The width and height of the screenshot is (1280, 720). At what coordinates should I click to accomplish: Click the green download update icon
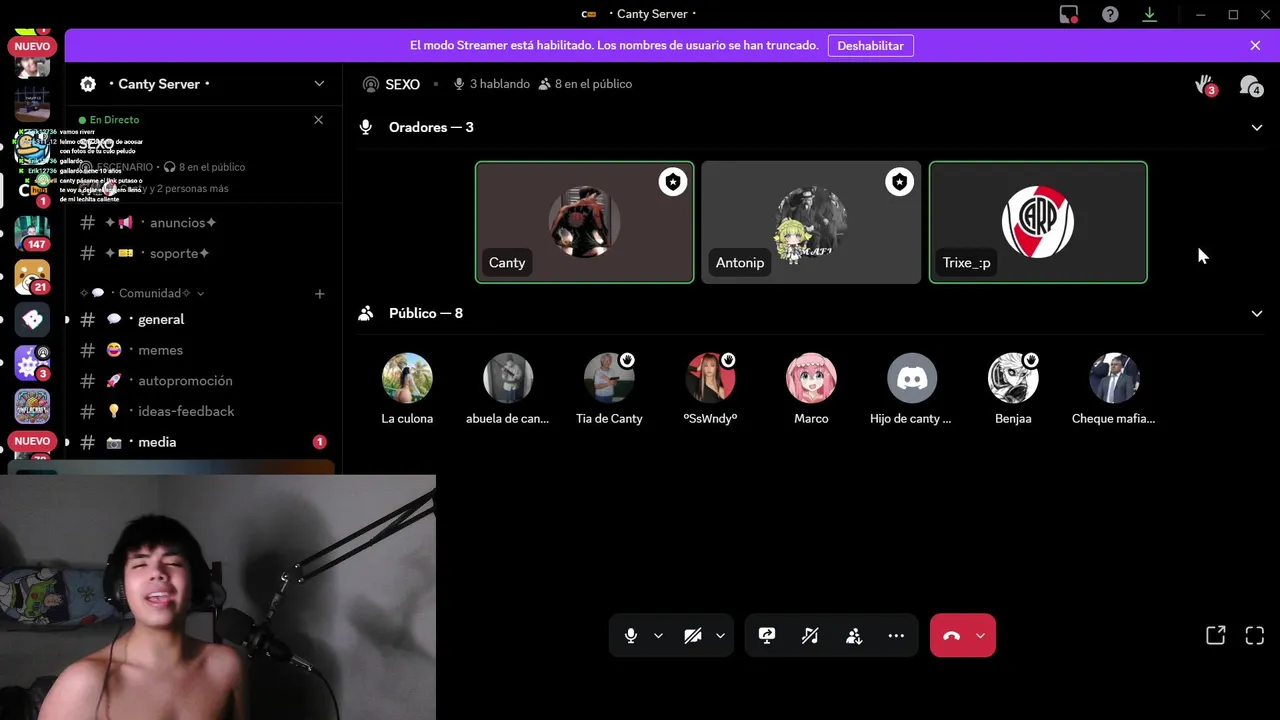click(x=1149, y=14)
